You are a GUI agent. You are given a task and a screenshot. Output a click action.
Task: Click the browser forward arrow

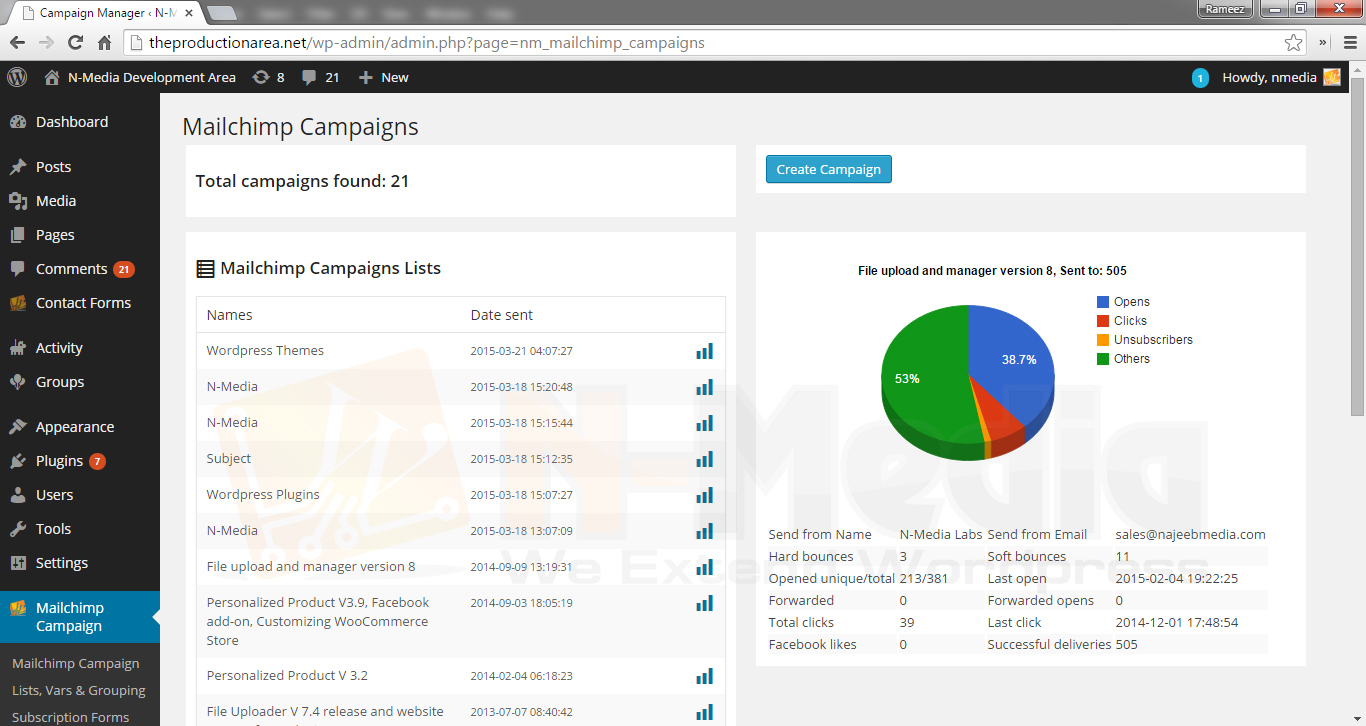coord(46,43)
